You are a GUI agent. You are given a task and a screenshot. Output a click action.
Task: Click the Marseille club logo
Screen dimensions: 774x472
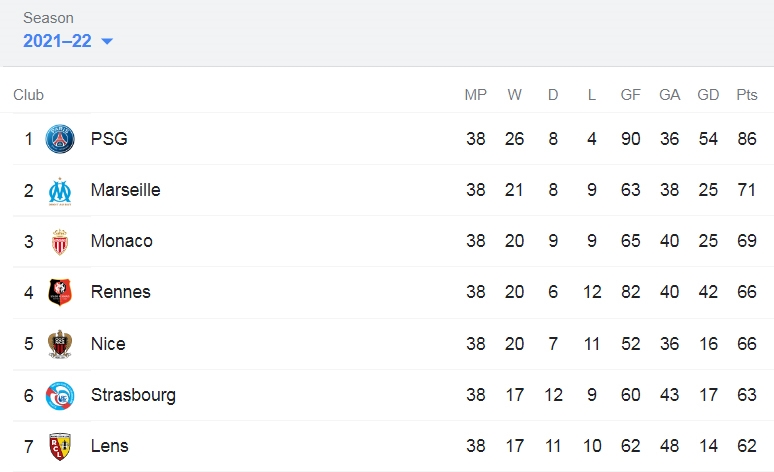(x=60, y=191)
